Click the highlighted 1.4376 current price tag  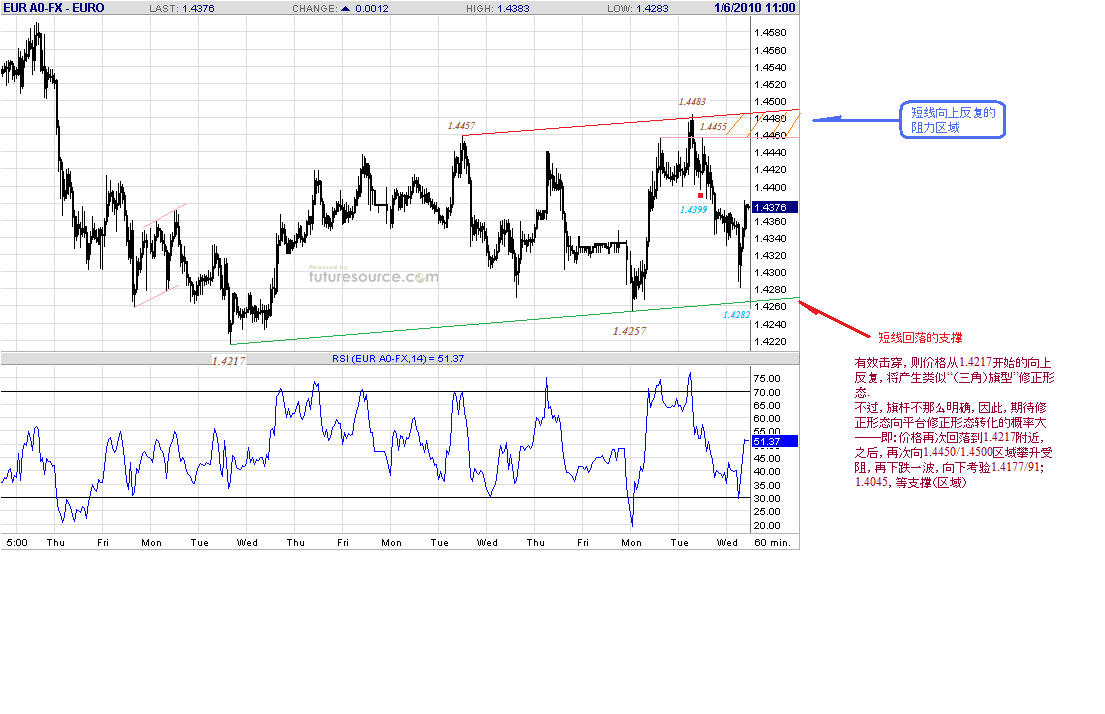point(775,207)
